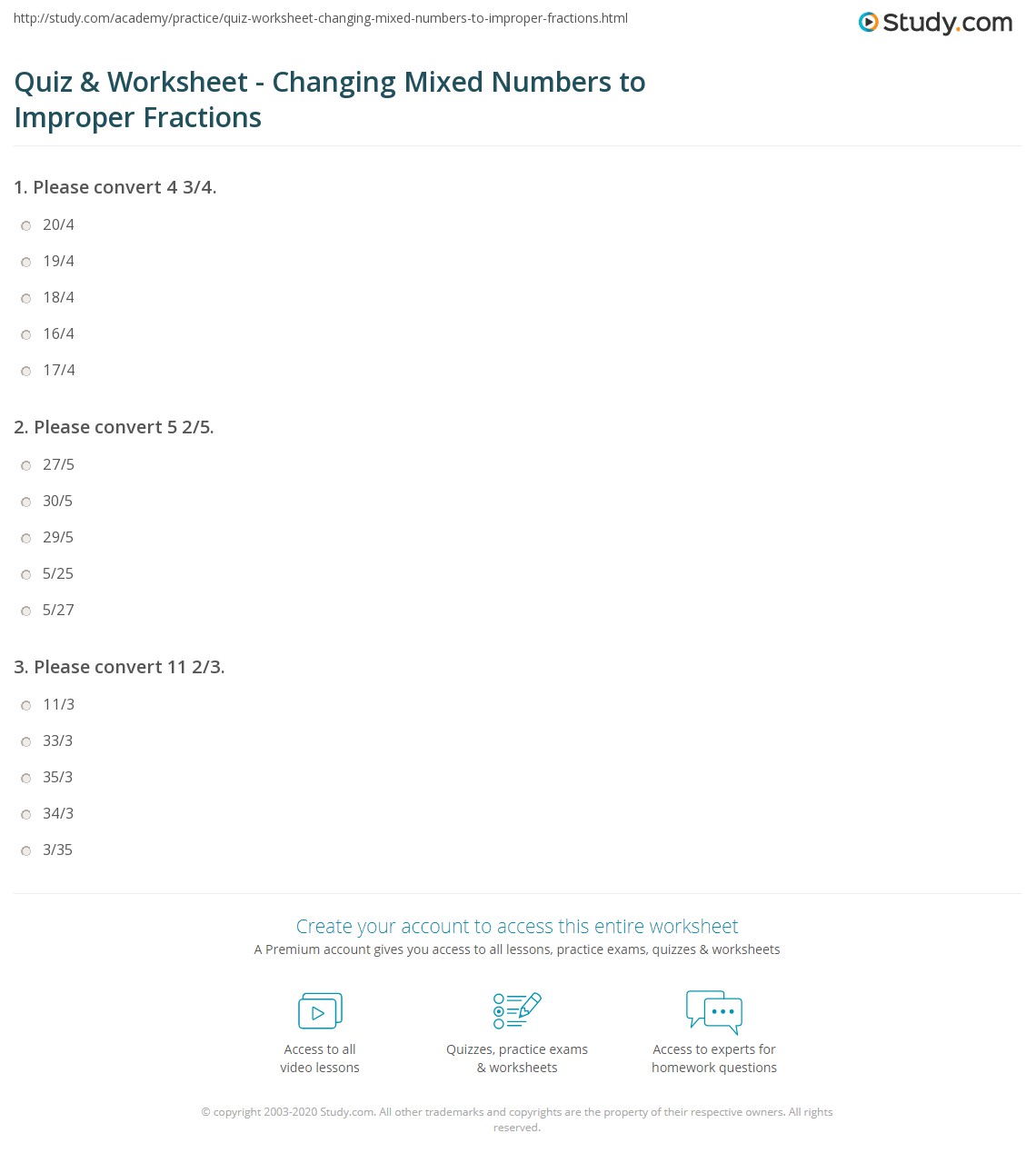Click 'Create your account to access' link

tap(517, 926)
